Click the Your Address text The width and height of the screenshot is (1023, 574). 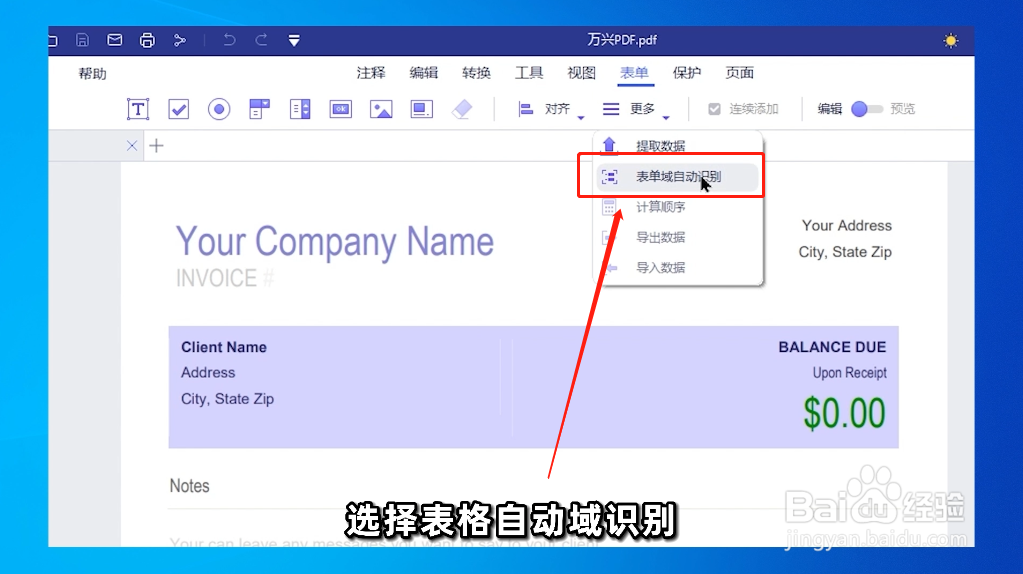pyautogui.click(x=847, y=226)
